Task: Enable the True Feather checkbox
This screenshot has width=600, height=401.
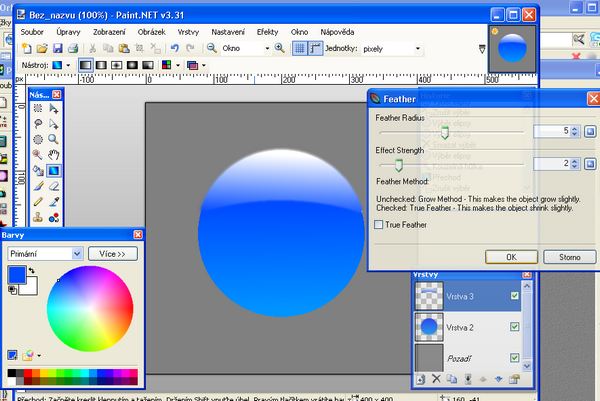Action: [x=378, y=226]
